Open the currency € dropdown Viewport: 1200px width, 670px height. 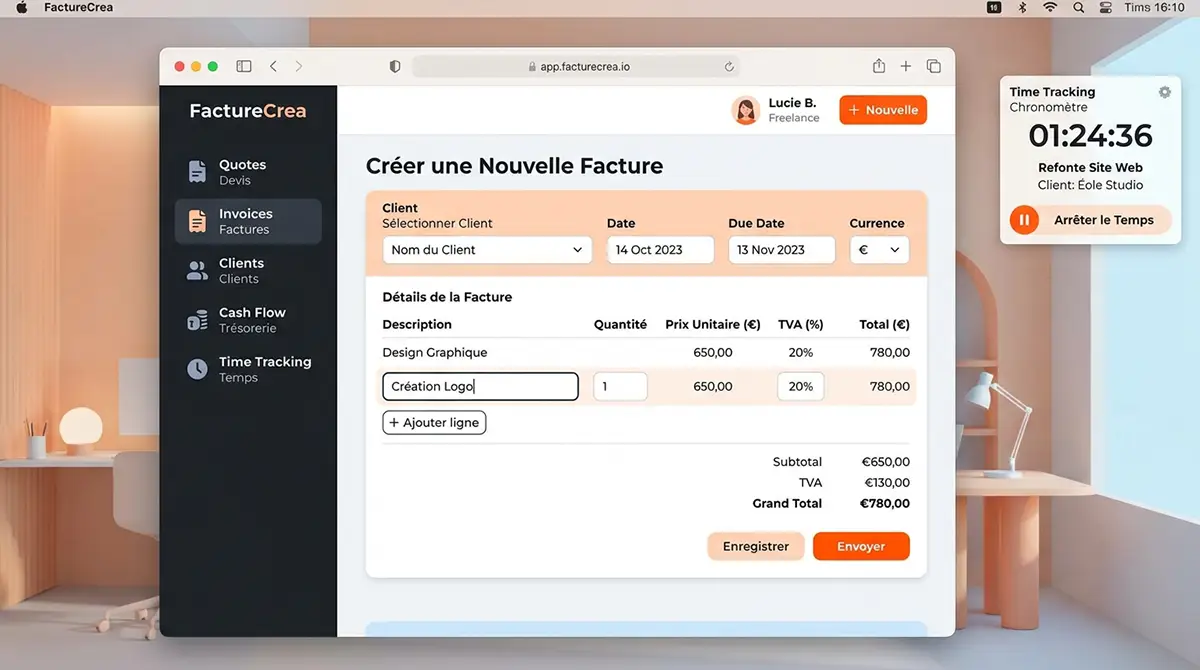click(x=879, y=250)
